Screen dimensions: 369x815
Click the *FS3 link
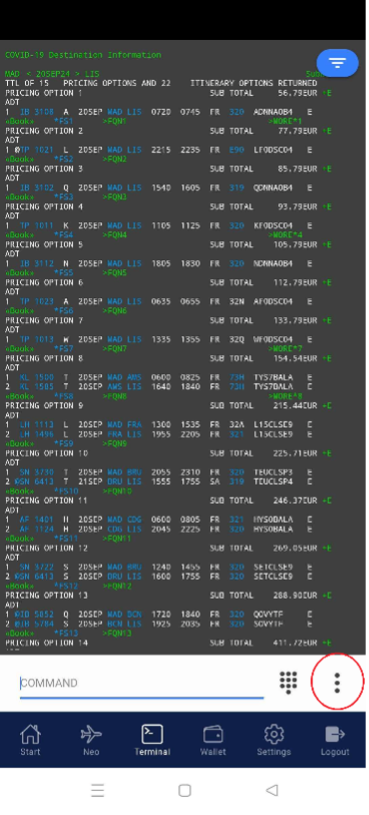tap(63, 197)
